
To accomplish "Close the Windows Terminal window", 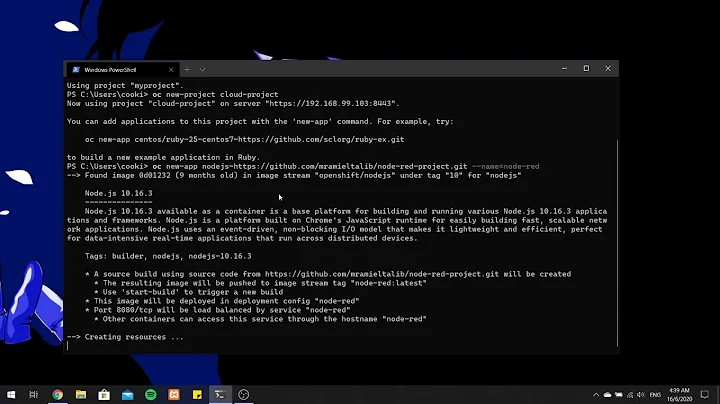I will click(x=608, y=68).
